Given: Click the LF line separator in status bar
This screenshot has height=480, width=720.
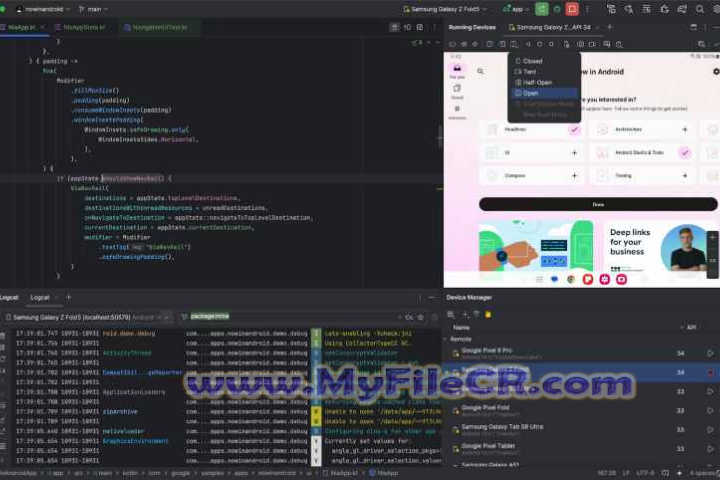Looking at the screenshot, I should click(626, 473).
